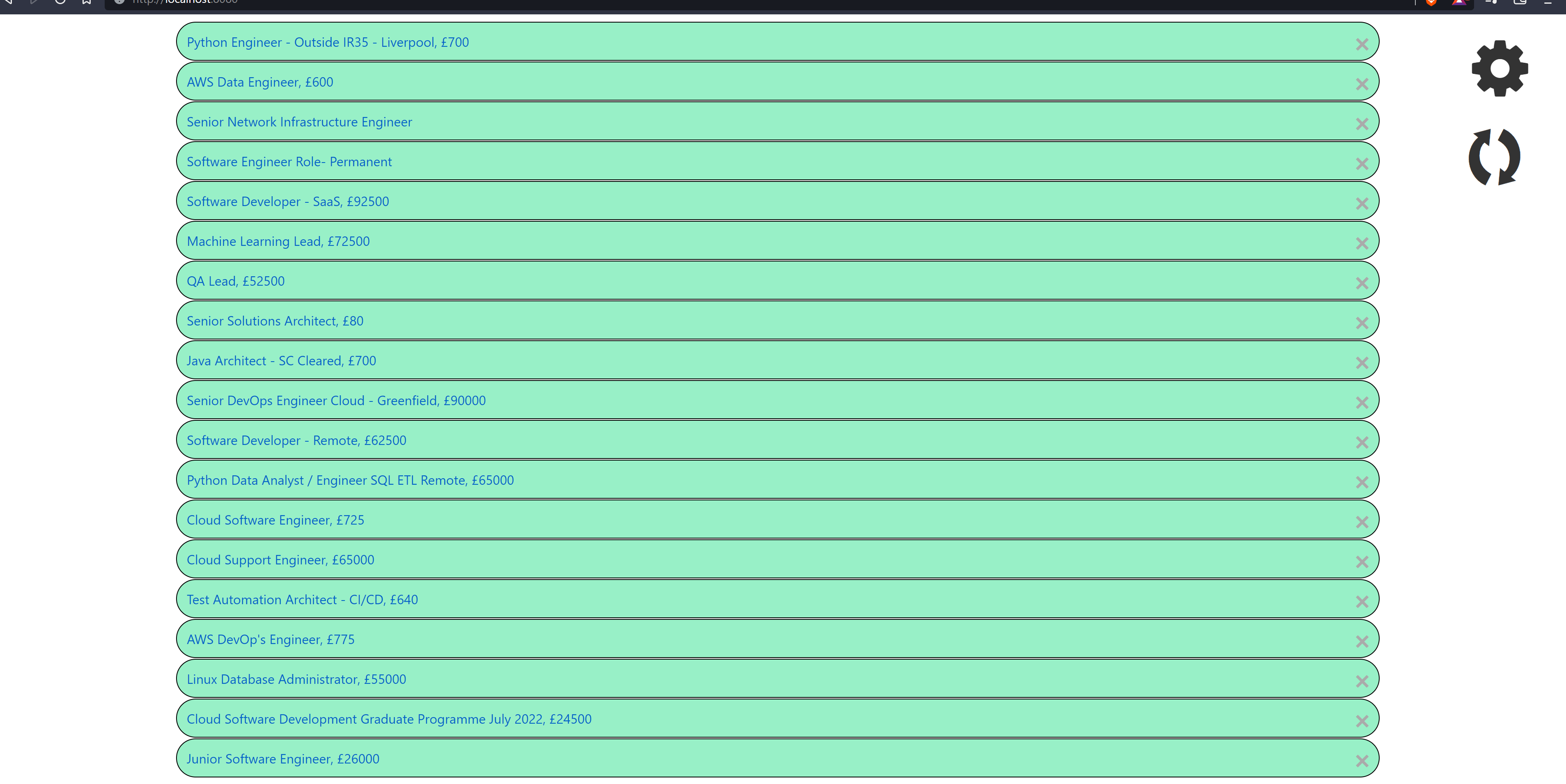Open AWS DevOp's Engineer, £775 link
The width and height of the screenshot is (1566, 784).
click(271, 640)
